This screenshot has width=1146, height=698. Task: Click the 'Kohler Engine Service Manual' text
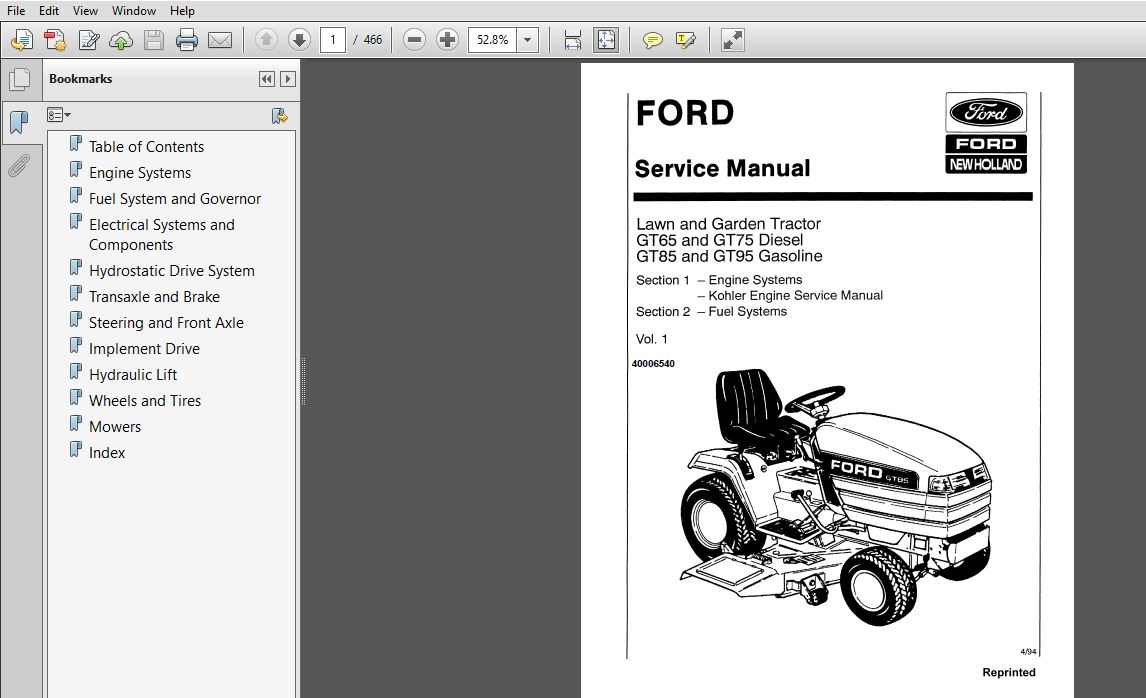tap(795, 295)
